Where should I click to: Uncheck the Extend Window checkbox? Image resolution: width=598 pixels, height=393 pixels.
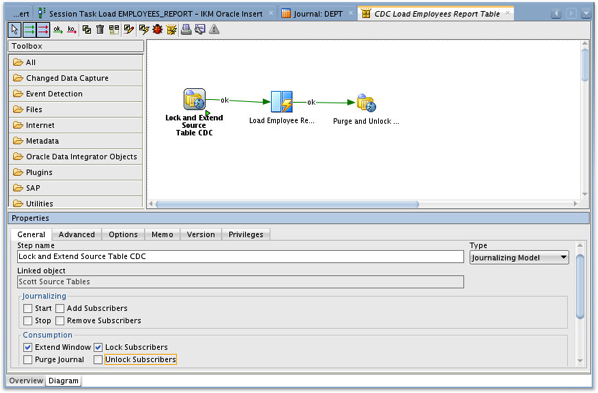pos(27,347)
